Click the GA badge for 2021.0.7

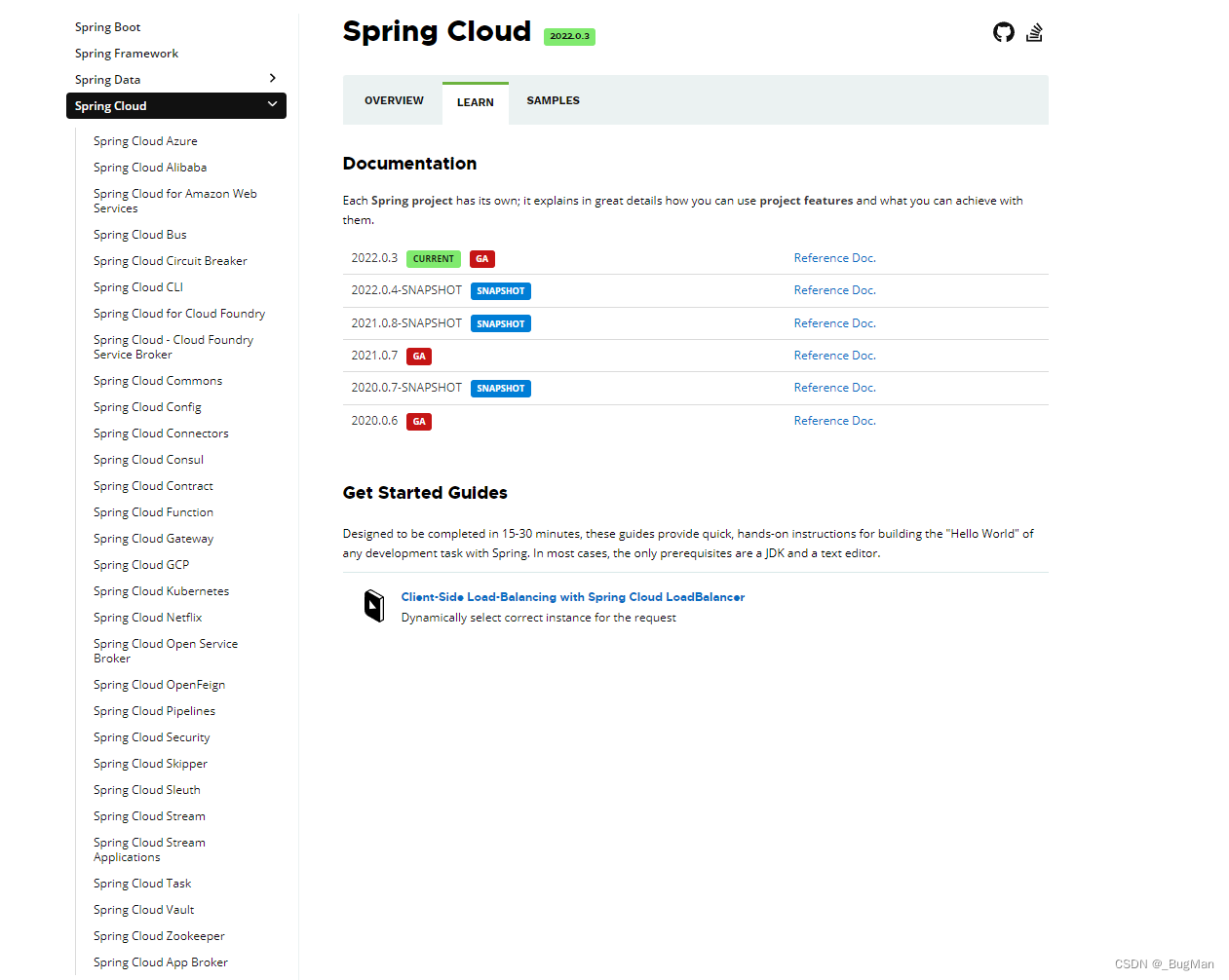419,357
